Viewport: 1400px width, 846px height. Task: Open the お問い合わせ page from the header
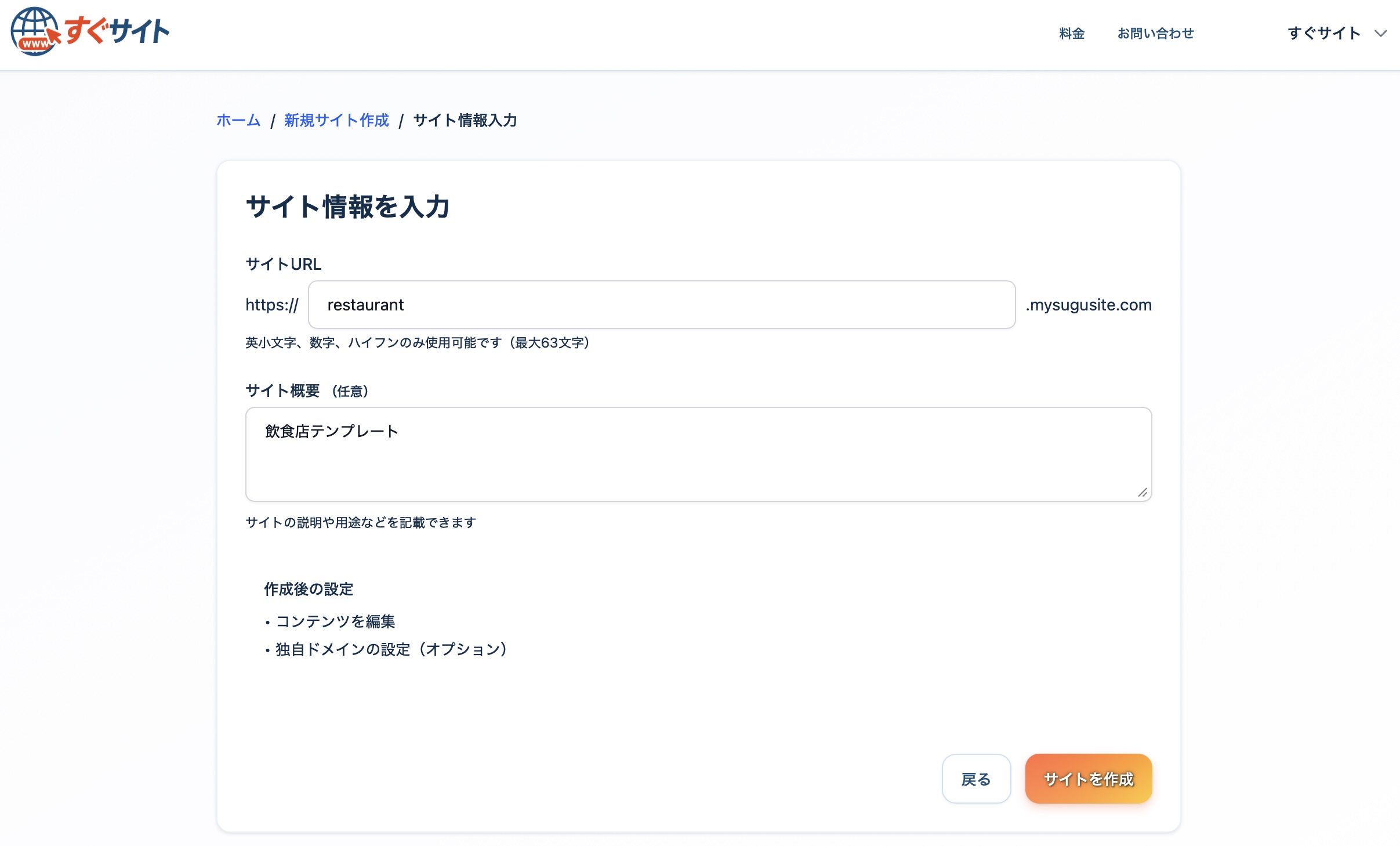[1155, 33]
